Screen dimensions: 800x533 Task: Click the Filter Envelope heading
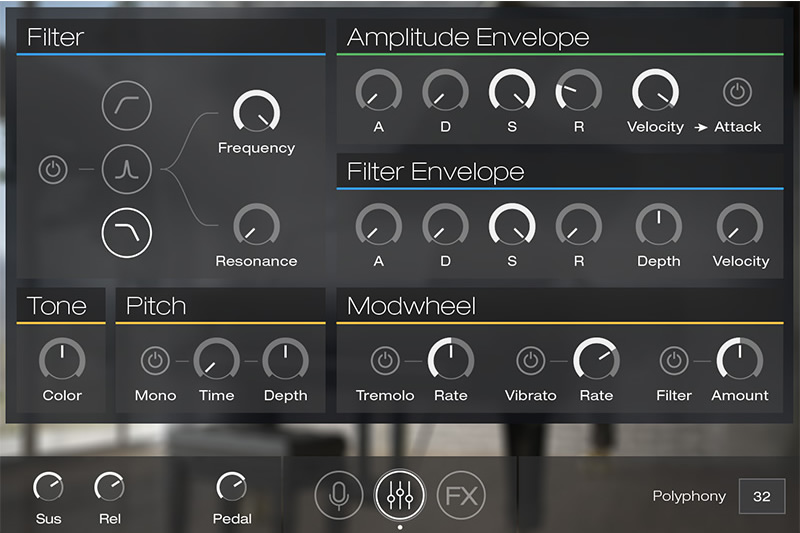[435, 171]
